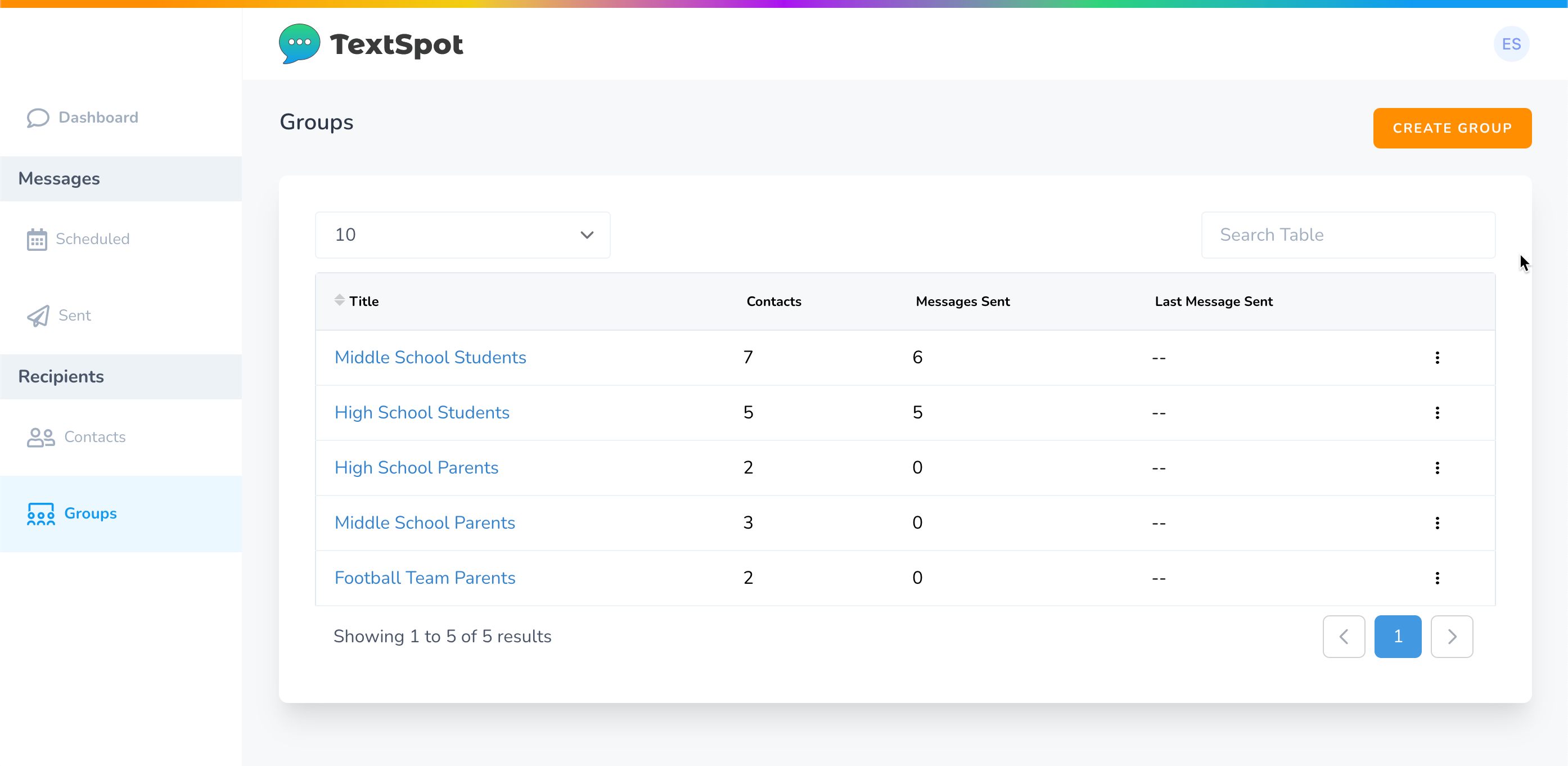Click the three-dot menu for Football Team Parents
This screenshot has height=766, width=1568.
[1437, 577]
